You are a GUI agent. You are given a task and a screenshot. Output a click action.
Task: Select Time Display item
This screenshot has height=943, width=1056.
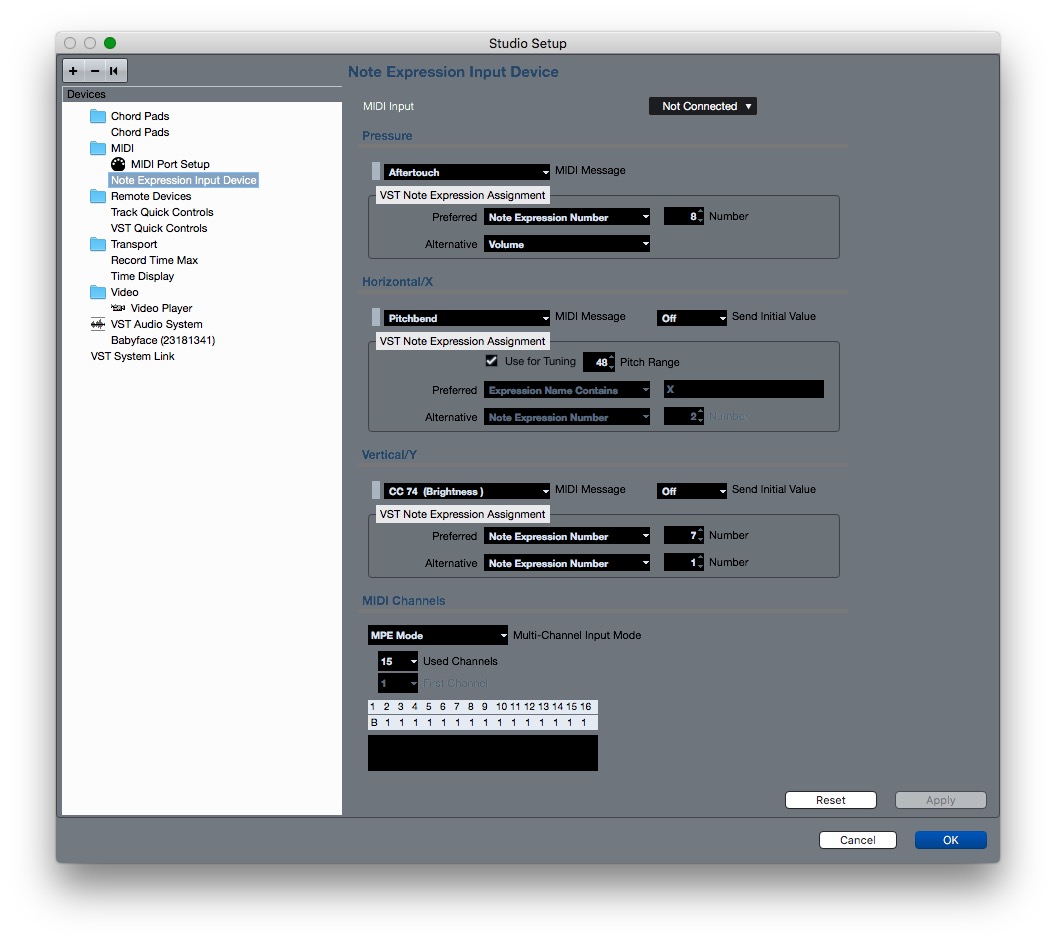pyautogui.click(x=142, y=276)
